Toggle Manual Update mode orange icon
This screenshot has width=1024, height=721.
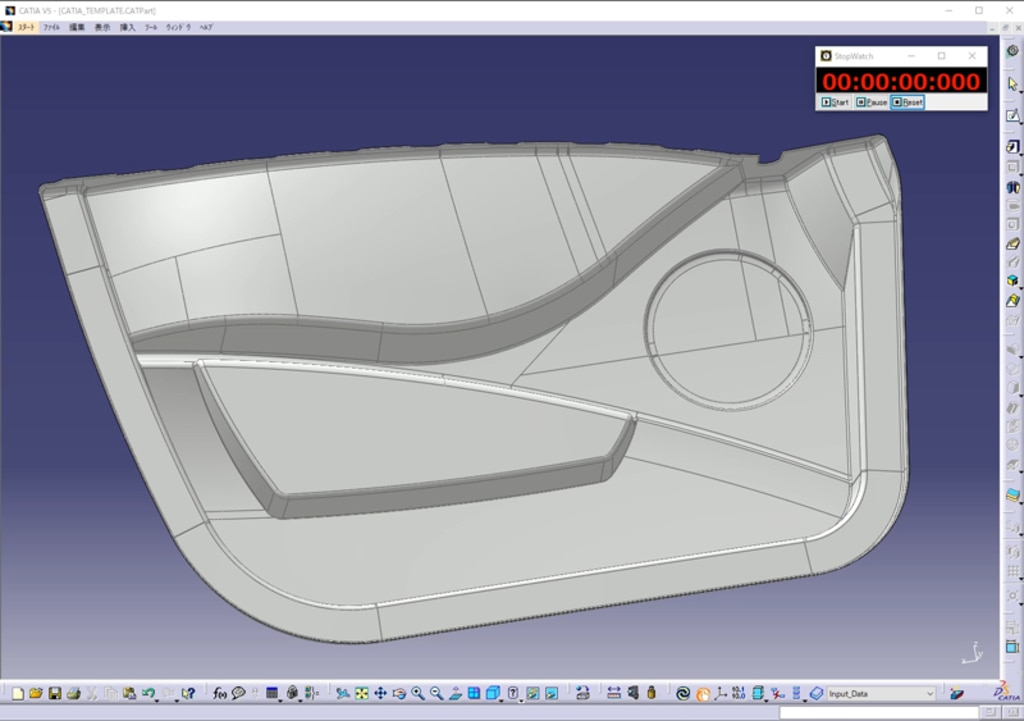(x=702, y=694)
